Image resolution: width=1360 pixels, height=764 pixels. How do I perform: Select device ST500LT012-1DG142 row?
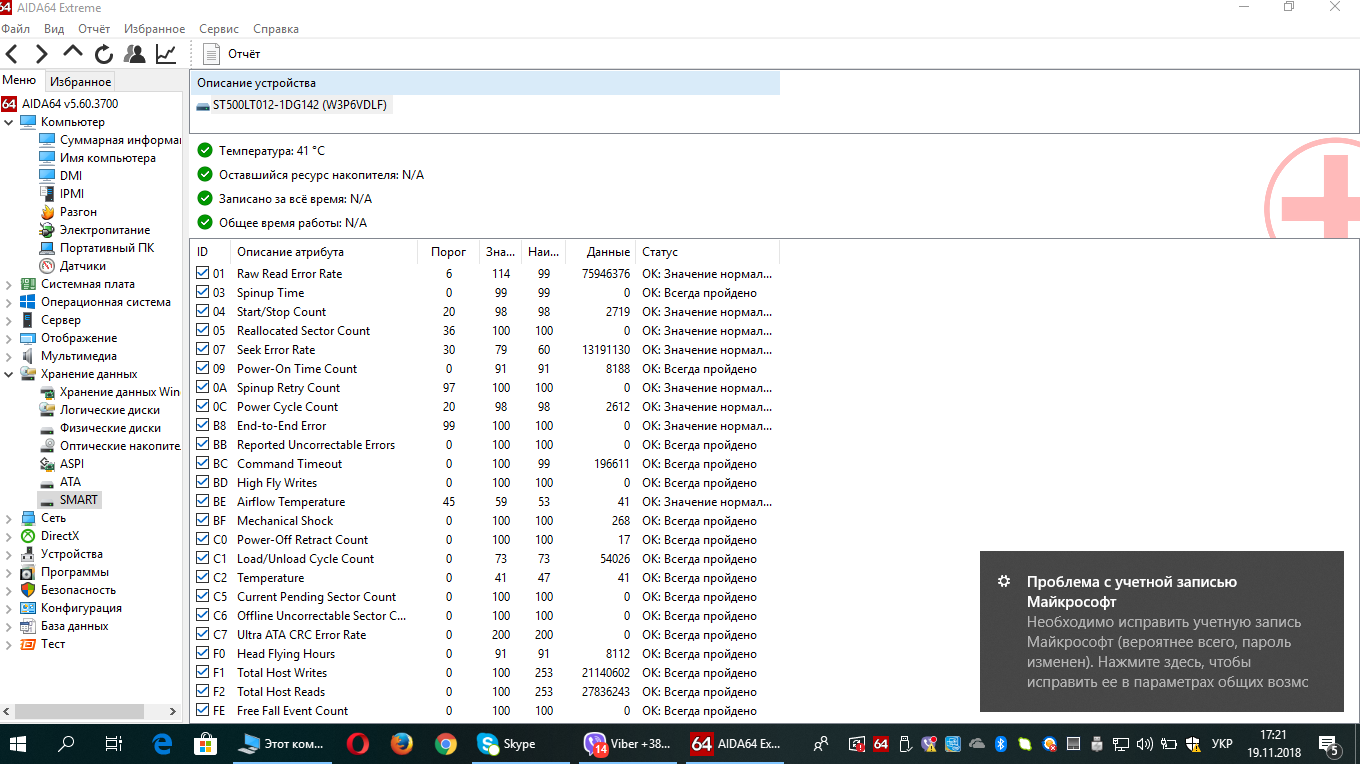[x=292, y=105]
